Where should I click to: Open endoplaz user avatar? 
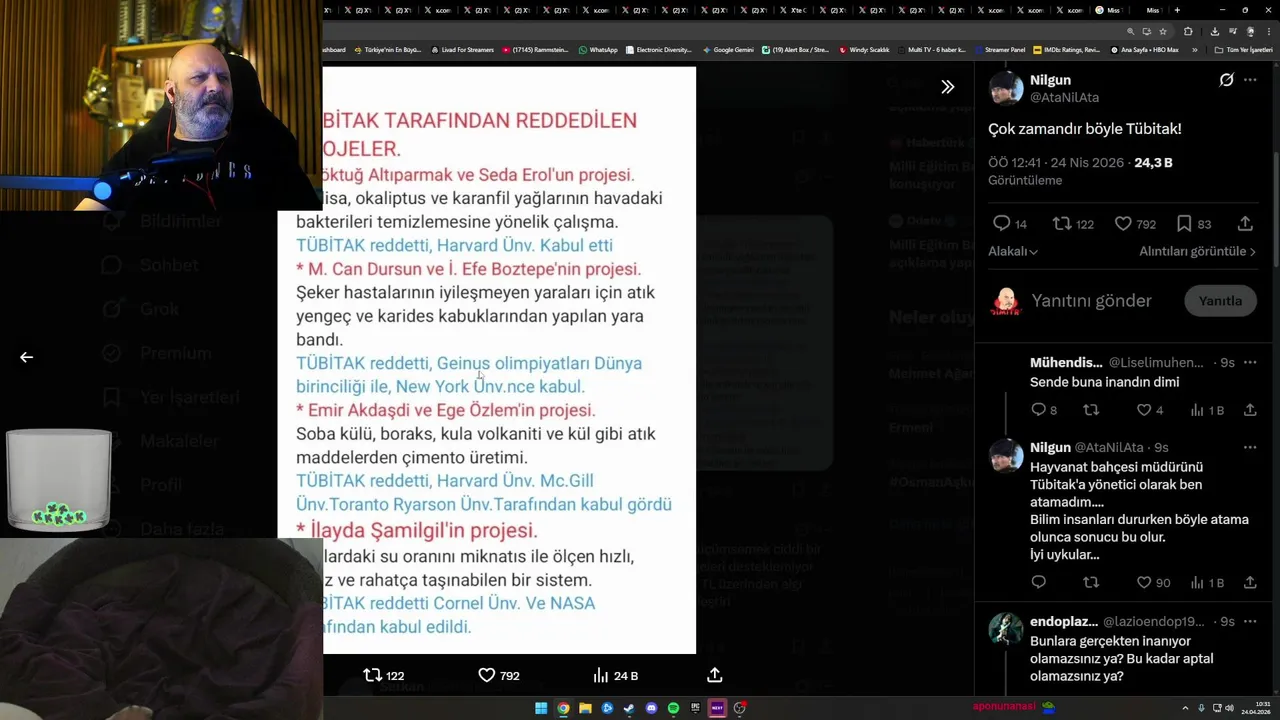[x=1005, y=629]
